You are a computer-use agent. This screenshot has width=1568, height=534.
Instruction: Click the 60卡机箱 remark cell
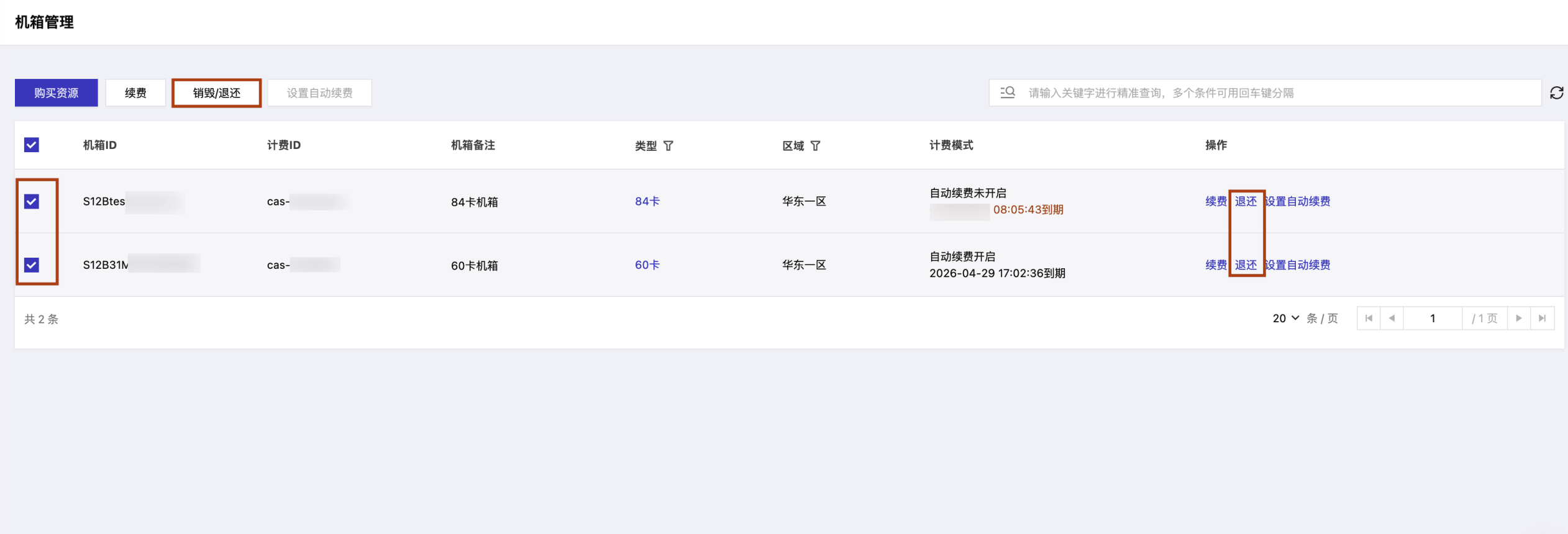click(x=475, y=266)
